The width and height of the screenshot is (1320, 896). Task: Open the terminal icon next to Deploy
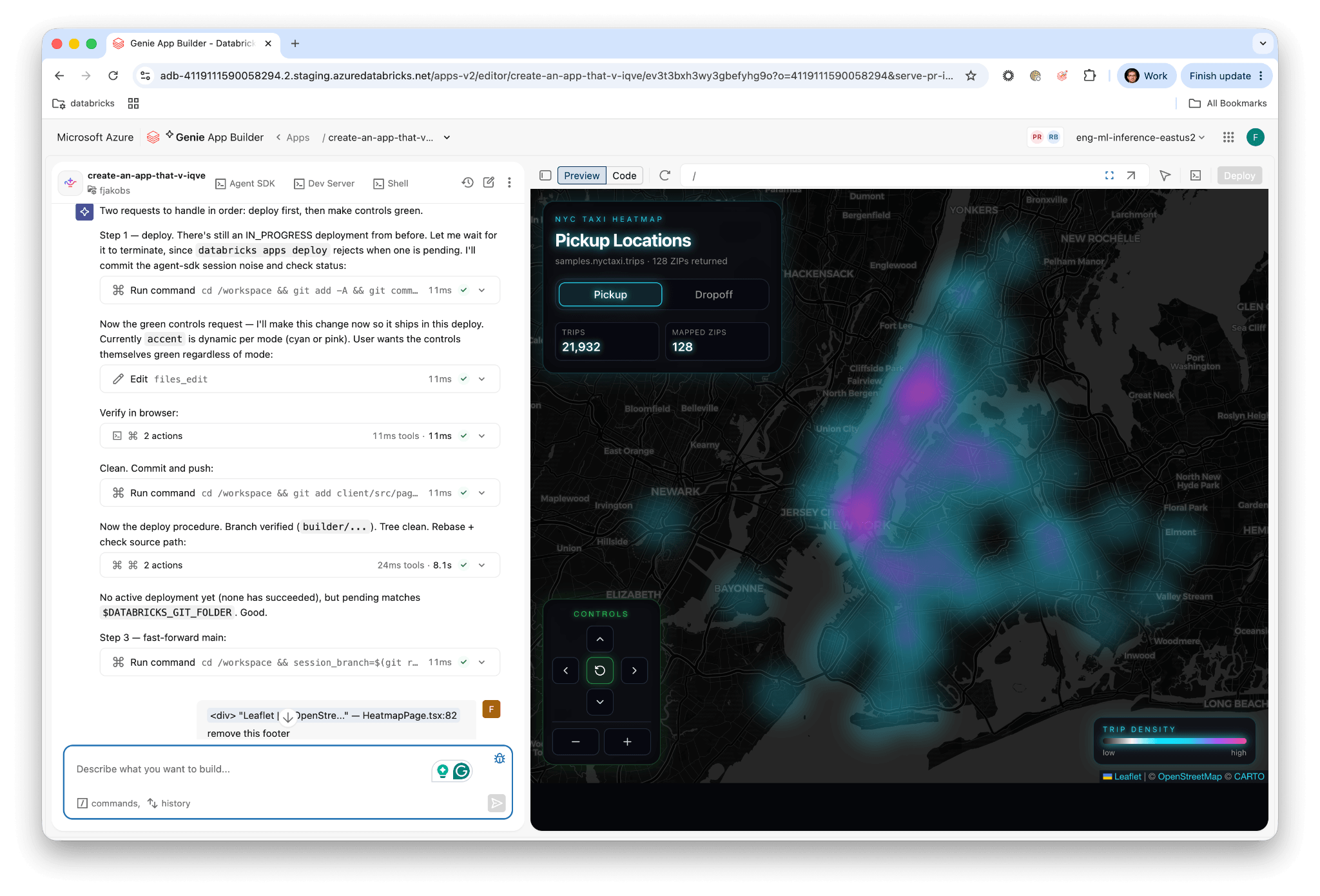click(1196, 175)
